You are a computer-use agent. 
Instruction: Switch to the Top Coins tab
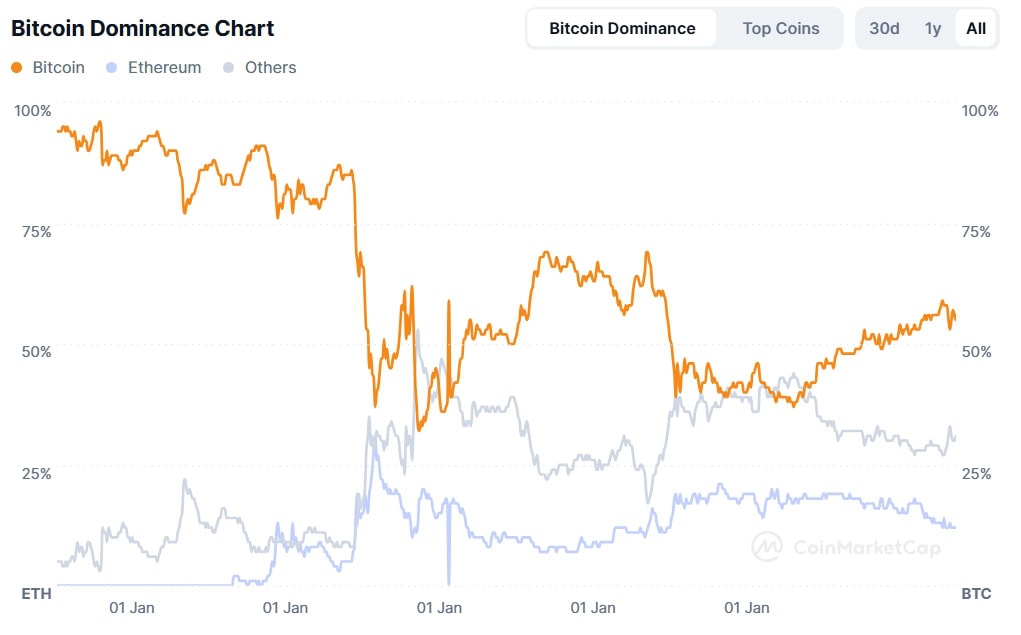781,29
